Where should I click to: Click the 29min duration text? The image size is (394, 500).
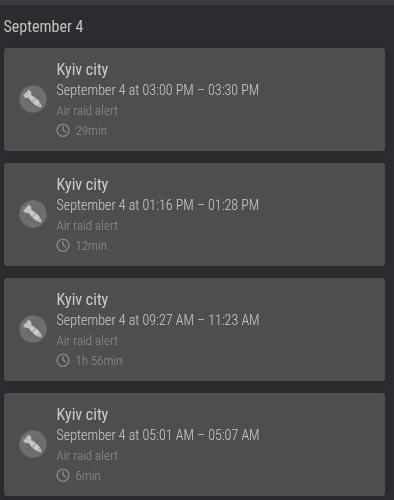pyautogui.click(x=91, y=131)
